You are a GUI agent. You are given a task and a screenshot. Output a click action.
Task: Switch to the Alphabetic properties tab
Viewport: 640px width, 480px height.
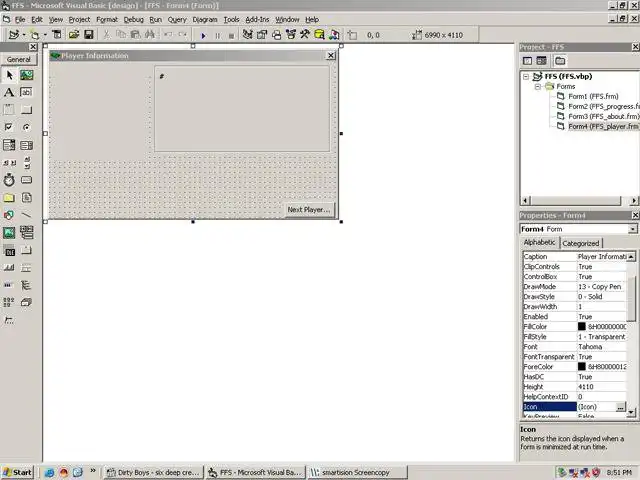coord(540,242)
